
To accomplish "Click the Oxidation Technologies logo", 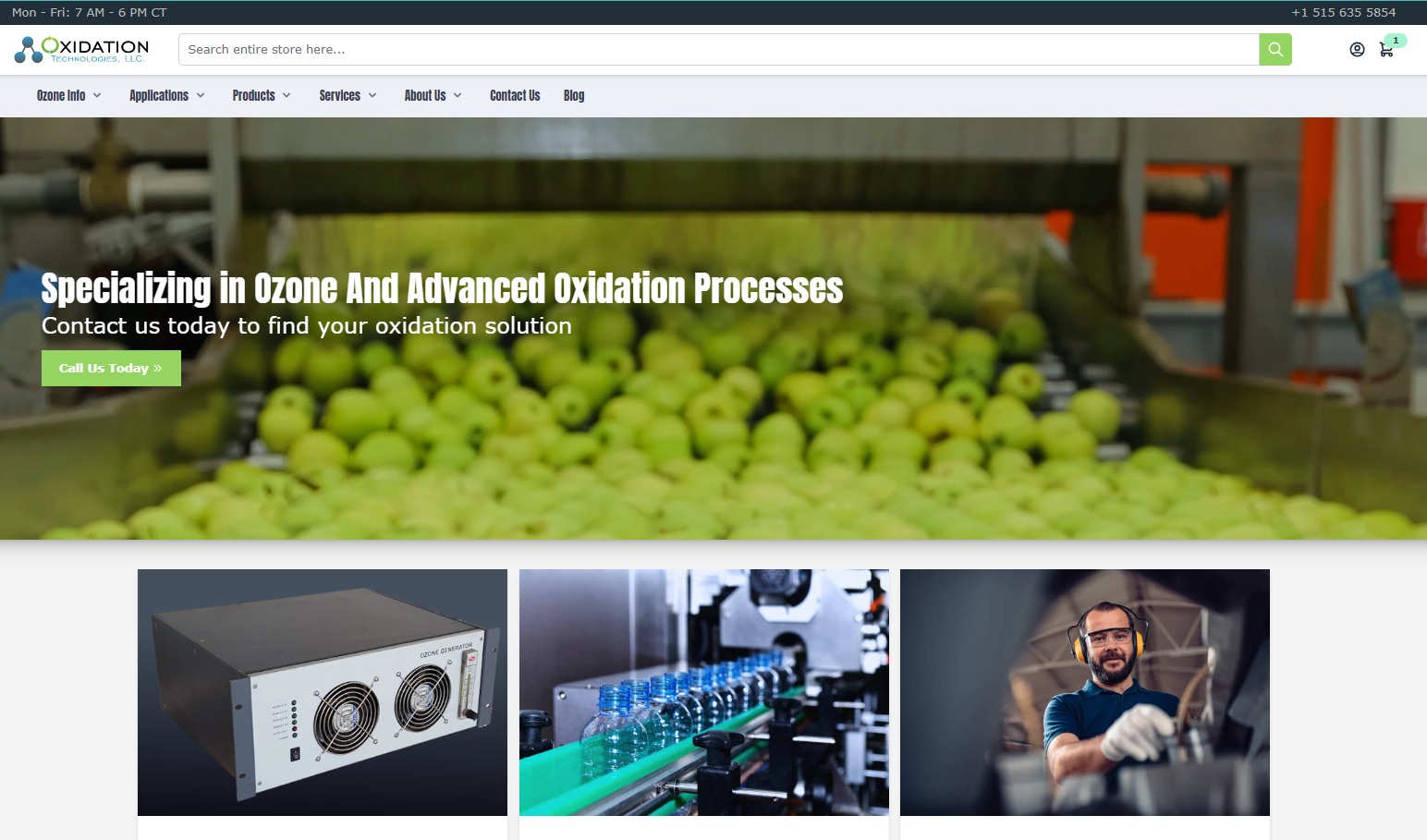I will point(81,50).
